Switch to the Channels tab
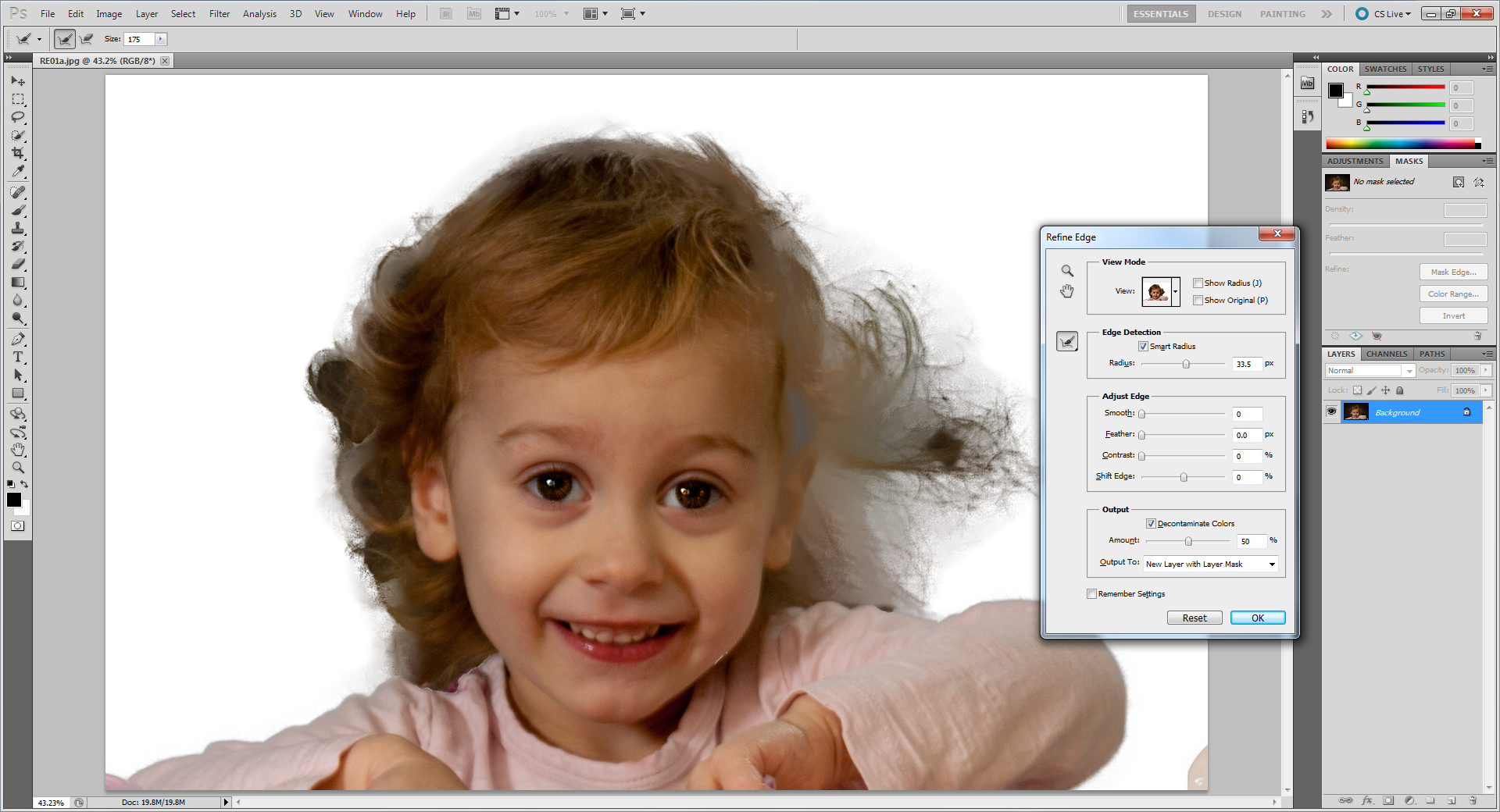1500x812 pixels. (1387, 354)
